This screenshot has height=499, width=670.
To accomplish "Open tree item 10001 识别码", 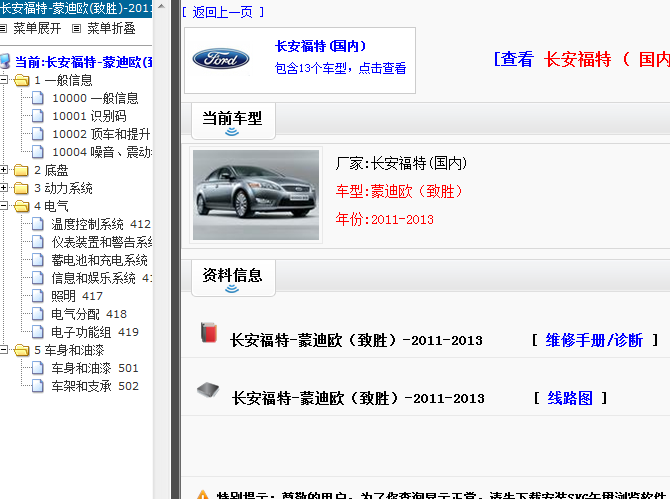I will (x=89, y=116).
